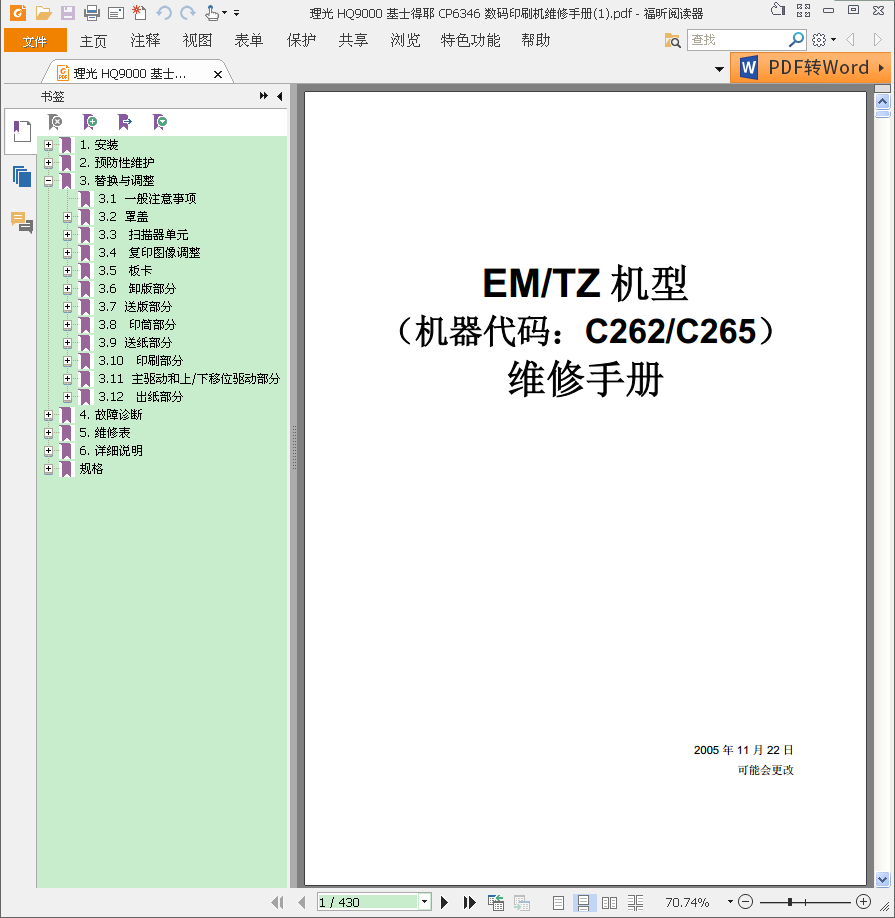This screenshot has height=918, width=895.
Task: Click the zoom slider handle
Action: pos(790,902)
